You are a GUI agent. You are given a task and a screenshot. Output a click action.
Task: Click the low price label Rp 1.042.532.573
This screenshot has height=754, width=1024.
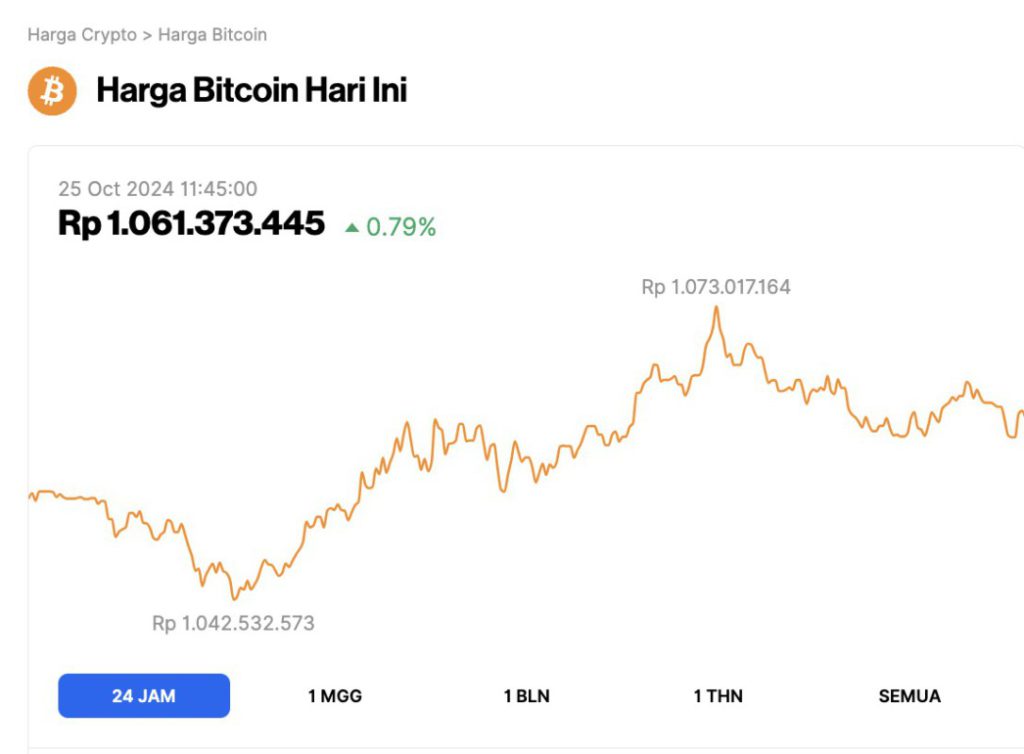(x=233, y=623)
